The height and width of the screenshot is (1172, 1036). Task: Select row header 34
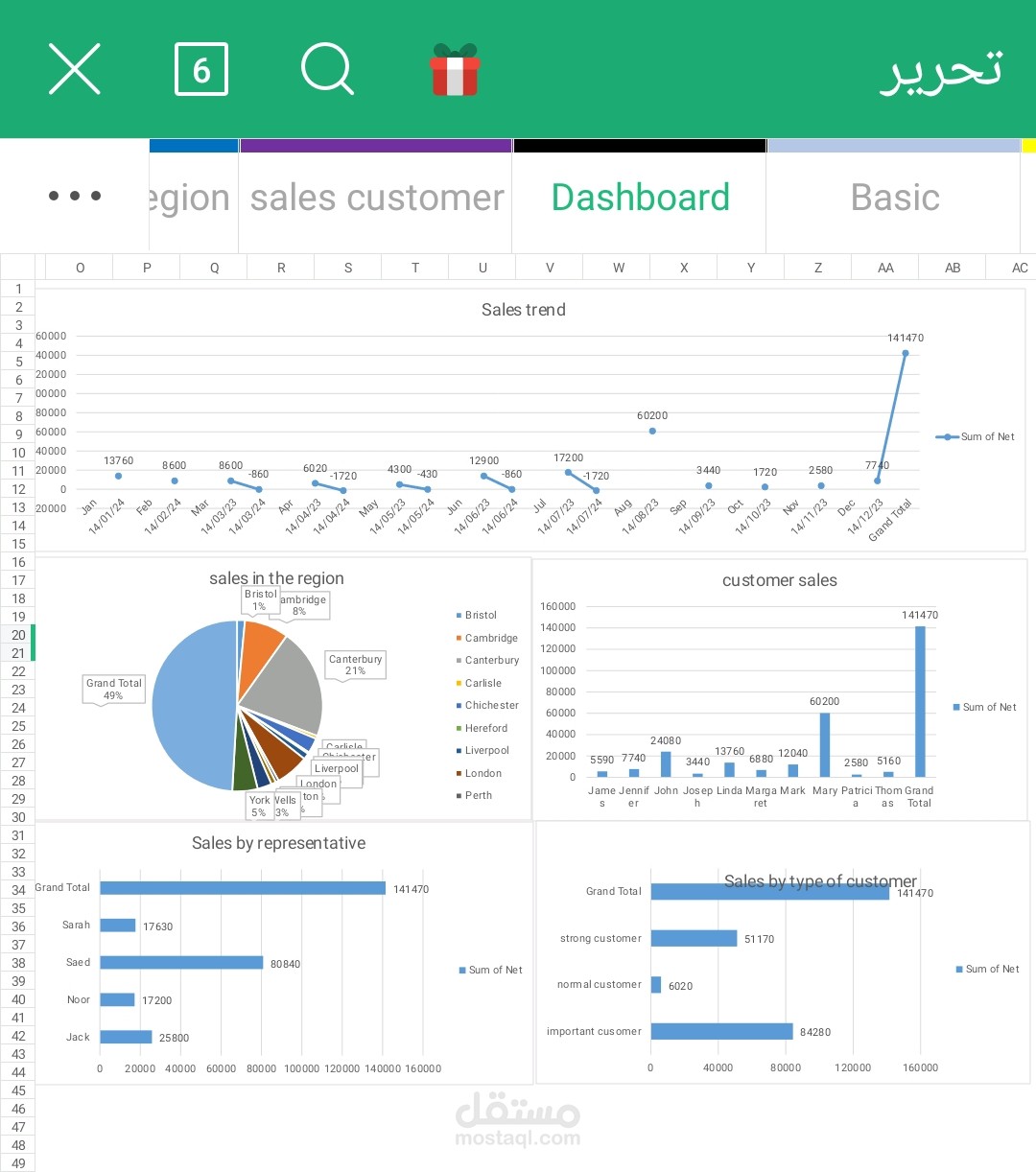(18, 890)
